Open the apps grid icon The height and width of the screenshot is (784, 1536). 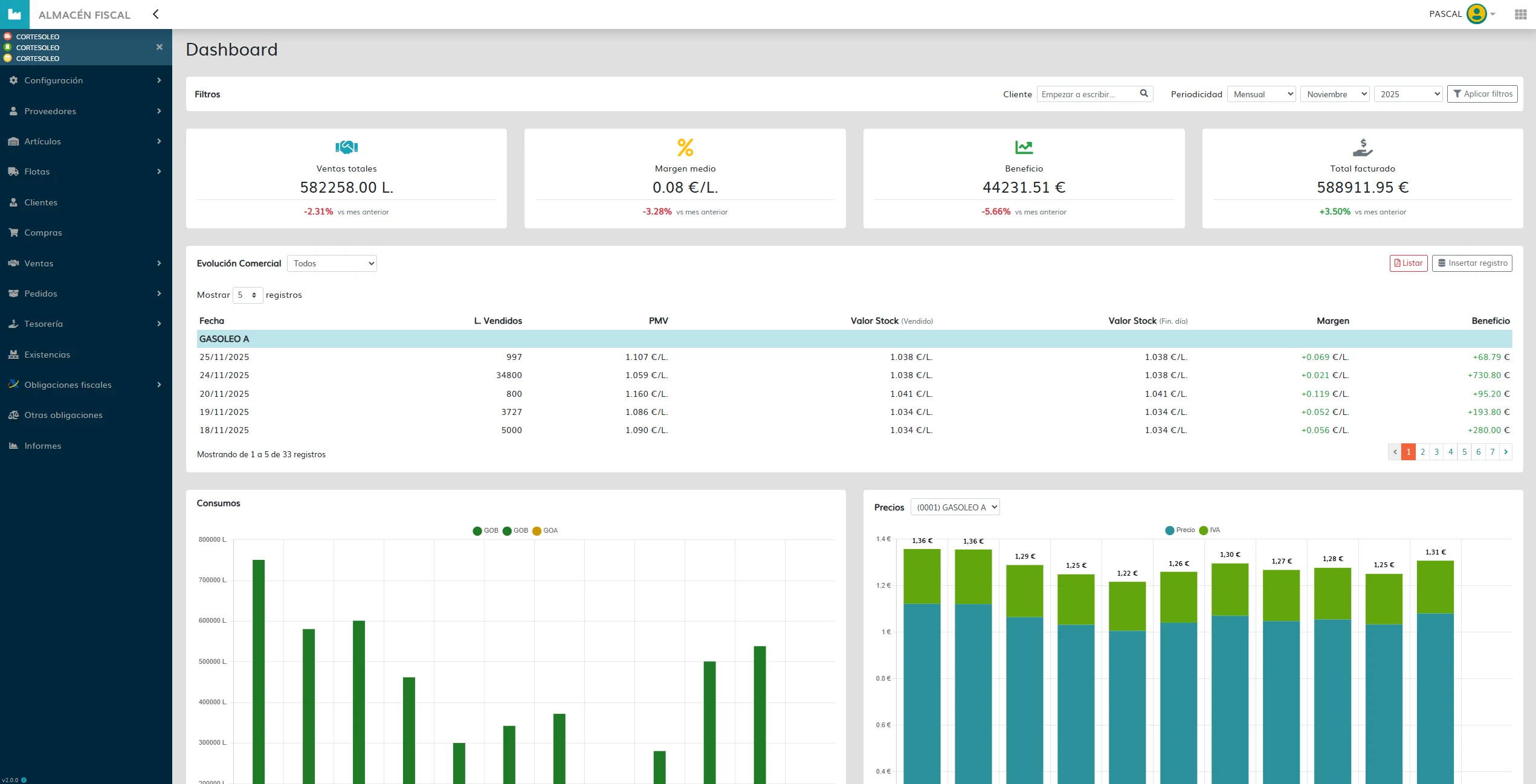point(1521,14)
